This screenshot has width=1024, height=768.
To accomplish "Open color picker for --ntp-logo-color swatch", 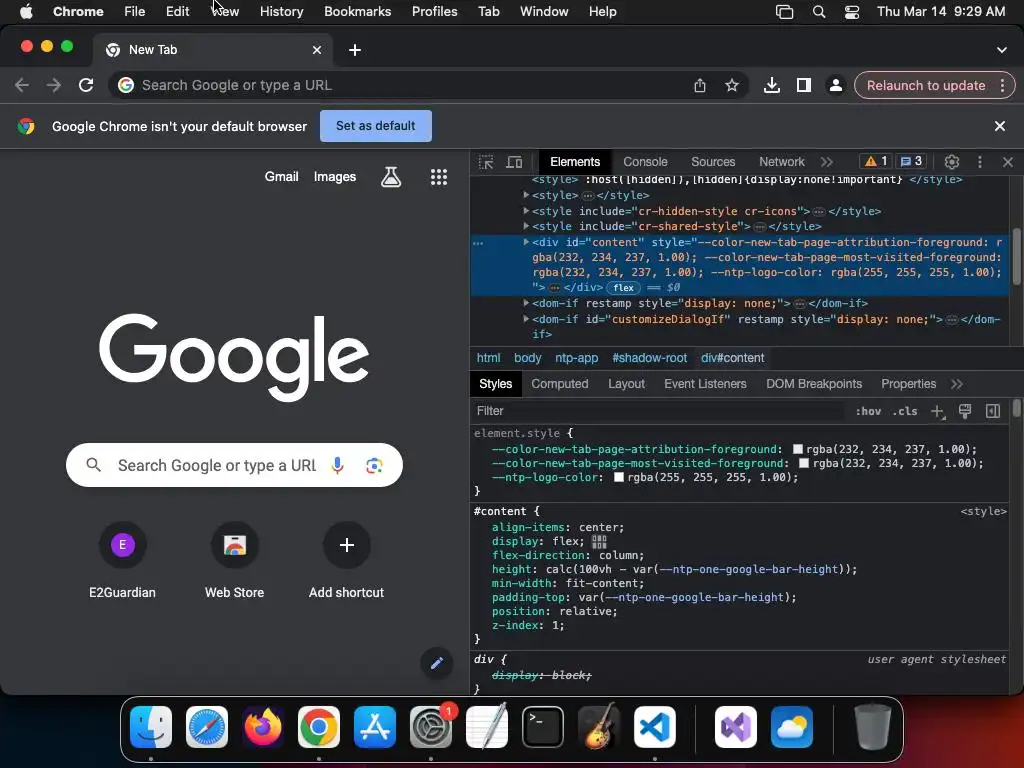I will [x=618, y=477].
